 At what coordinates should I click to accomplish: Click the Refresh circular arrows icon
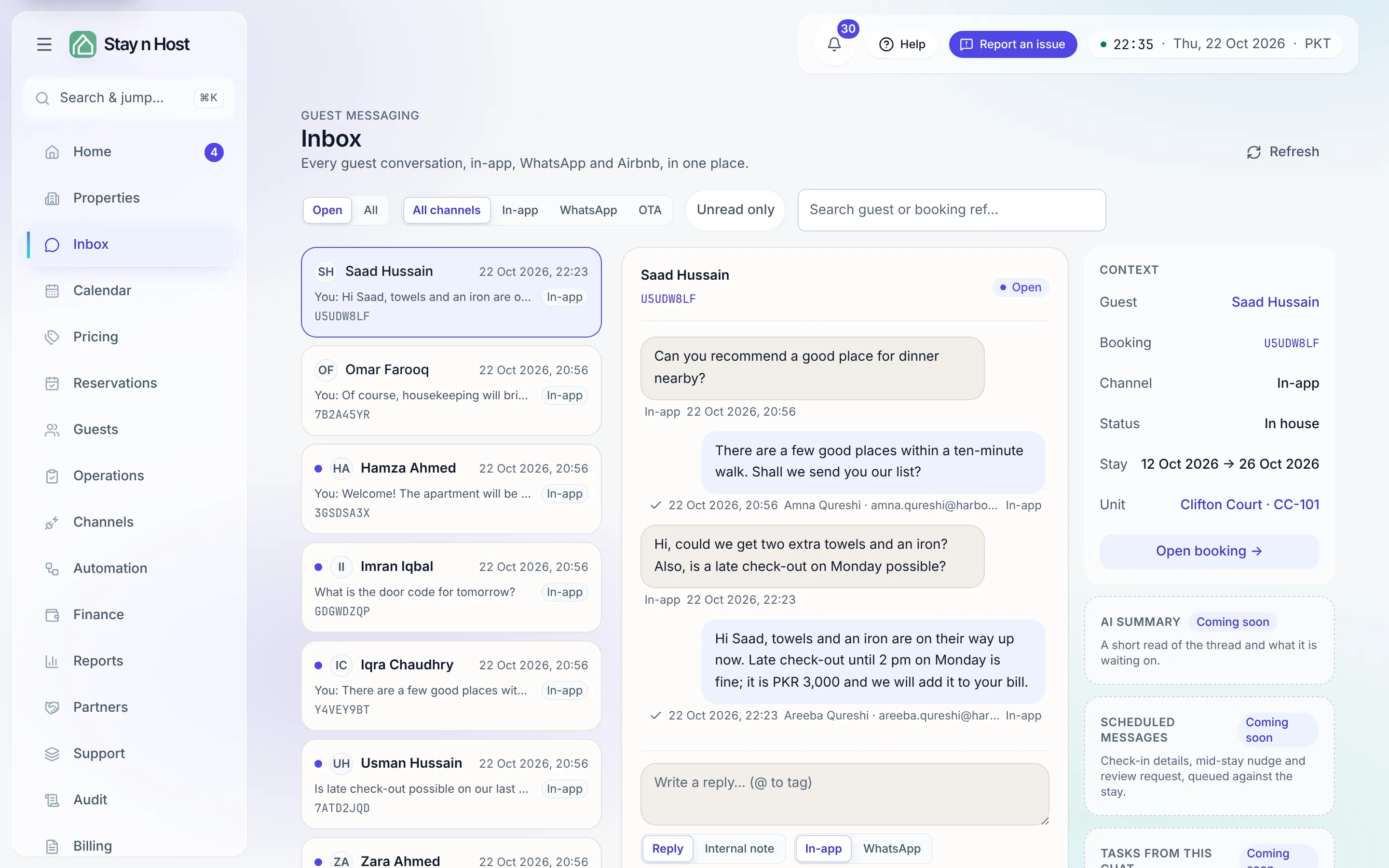1254,152
